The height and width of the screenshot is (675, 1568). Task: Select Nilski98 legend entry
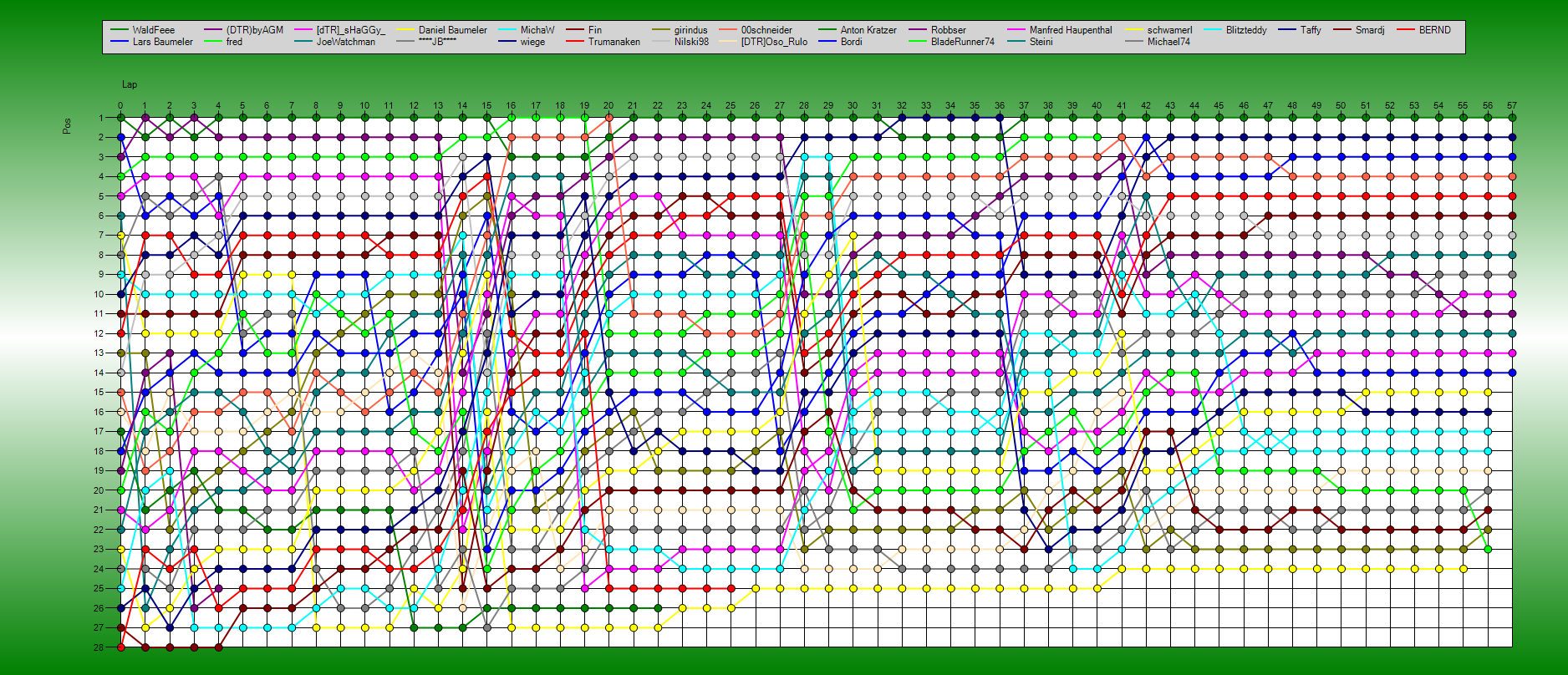click(x=691, y=42)
